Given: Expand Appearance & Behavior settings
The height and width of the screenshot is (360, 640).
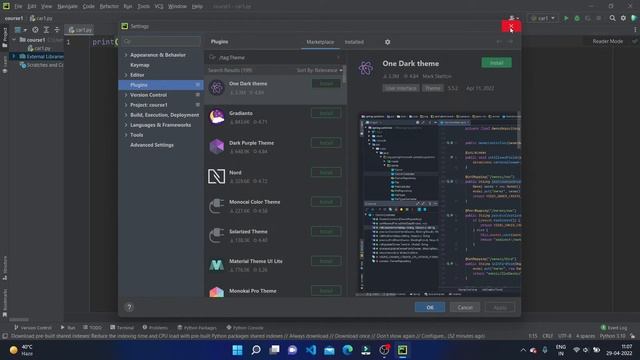Looking at the screenshot, I should [x=126, y=55].
